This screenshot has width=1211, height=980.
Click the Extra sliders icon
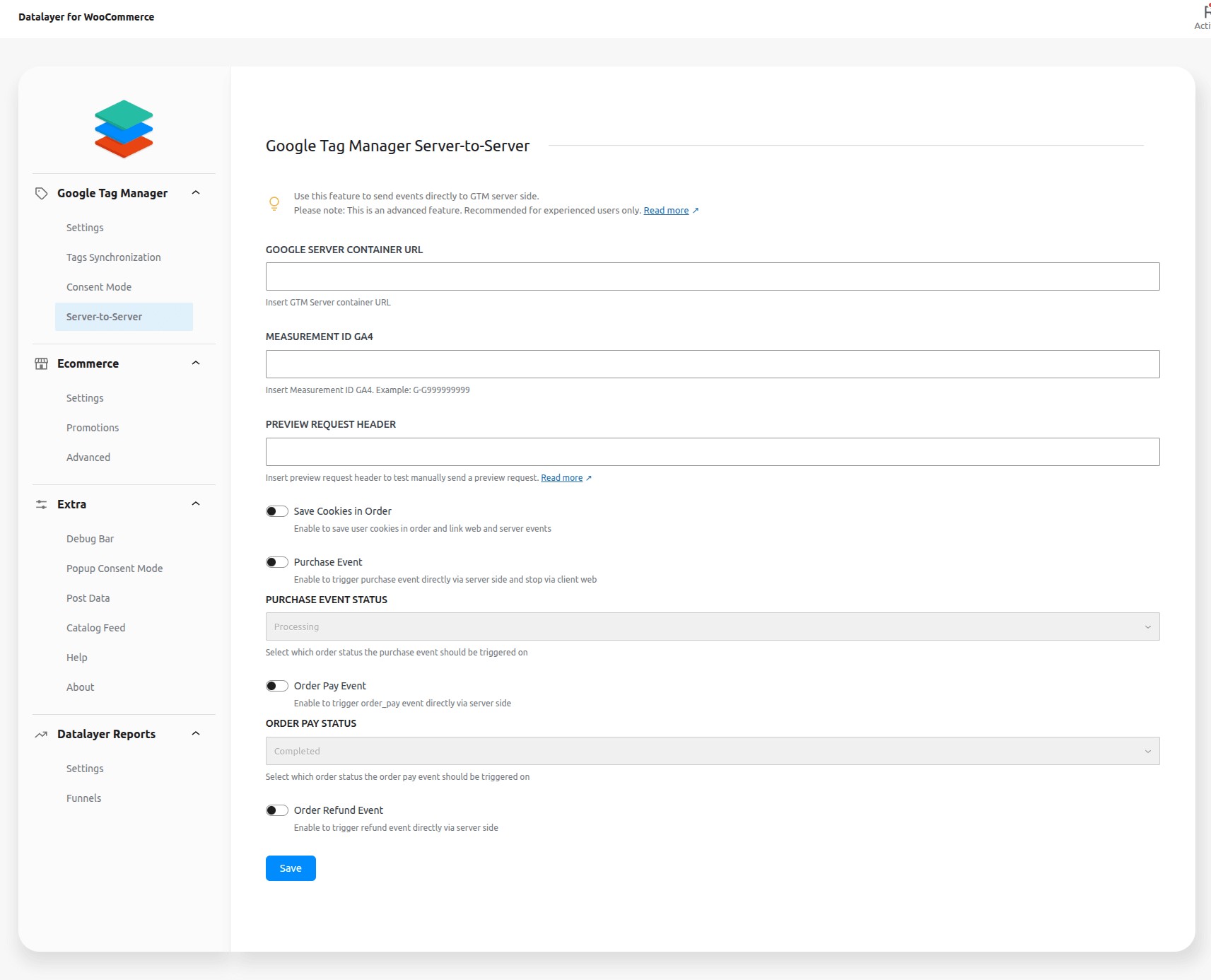(x=42, y=504)
